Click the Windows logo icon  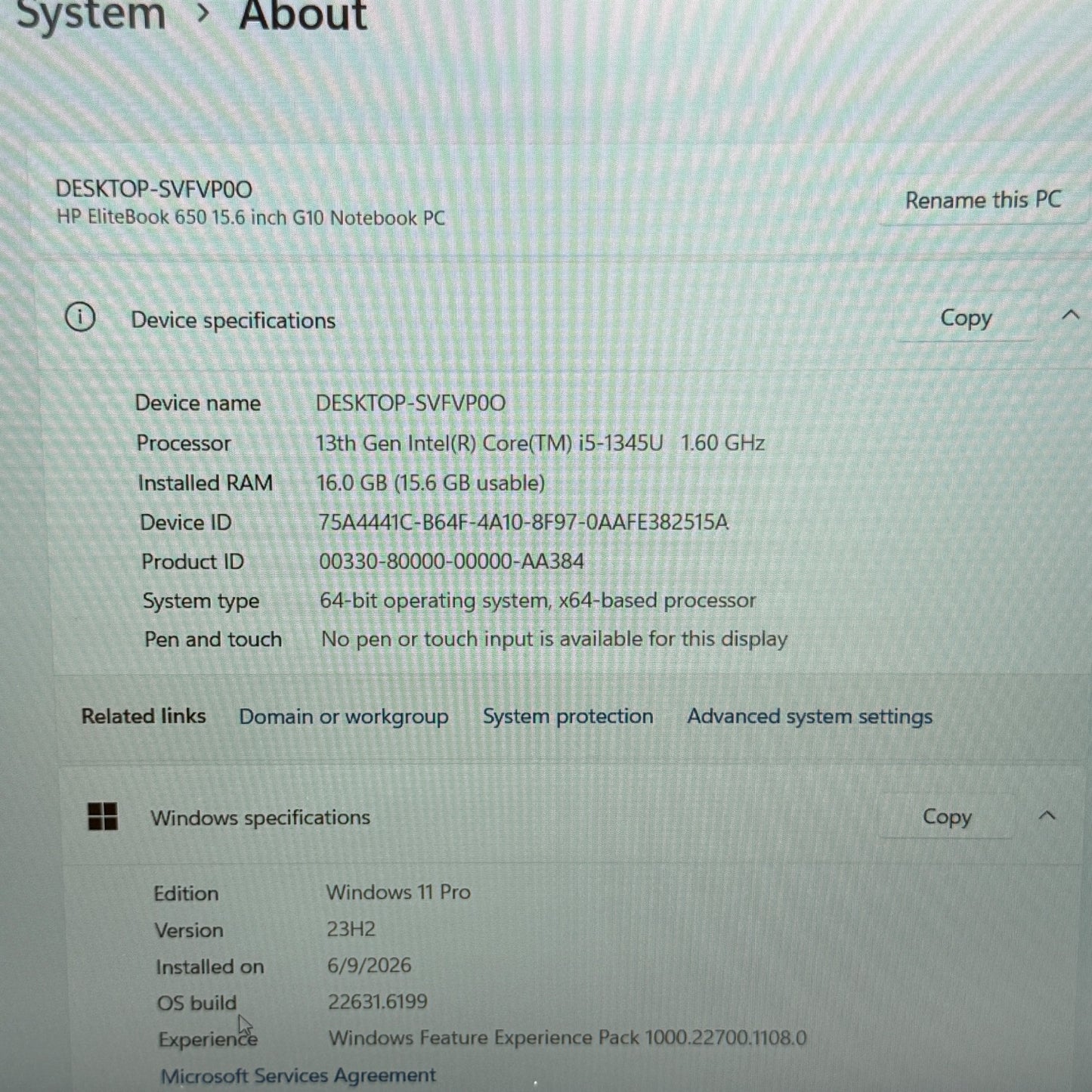pos(103,817)
